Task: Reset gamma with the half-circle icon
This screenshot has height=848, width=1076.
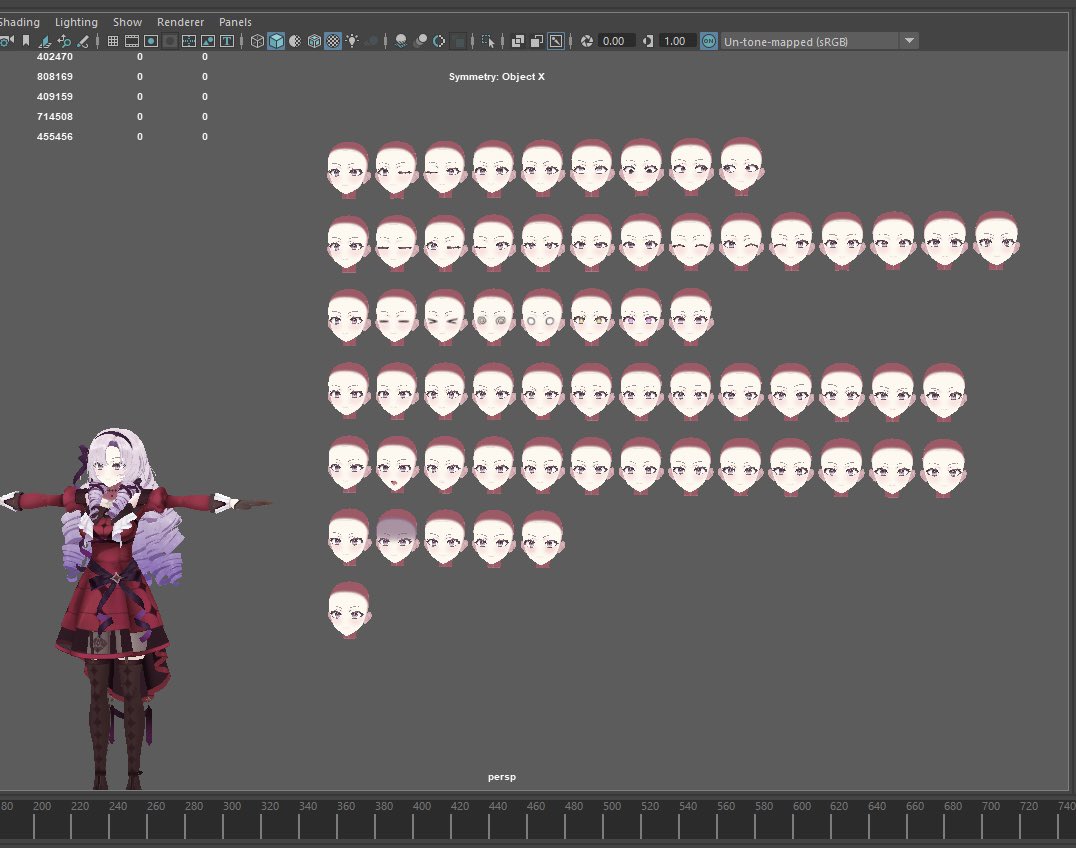Action: (648, 41)
